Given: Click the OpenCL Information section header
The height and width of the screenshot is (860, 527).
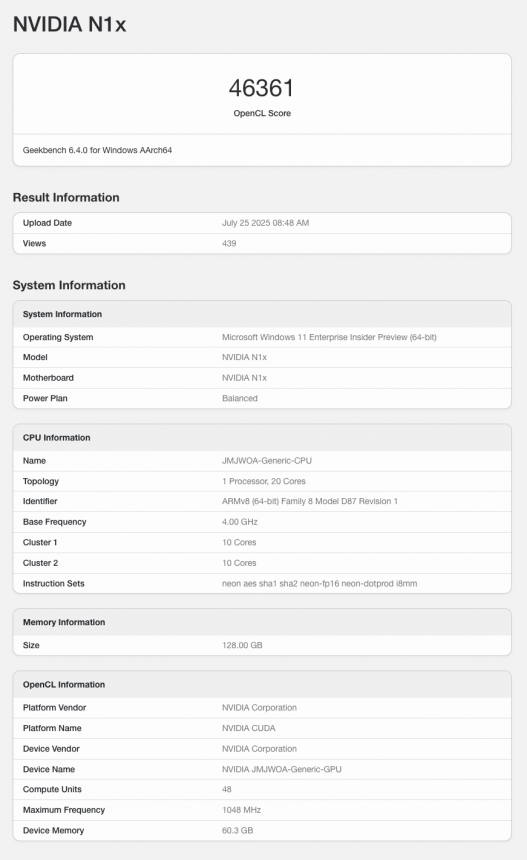Looking at the screenshot, I should tap(64, 684).
